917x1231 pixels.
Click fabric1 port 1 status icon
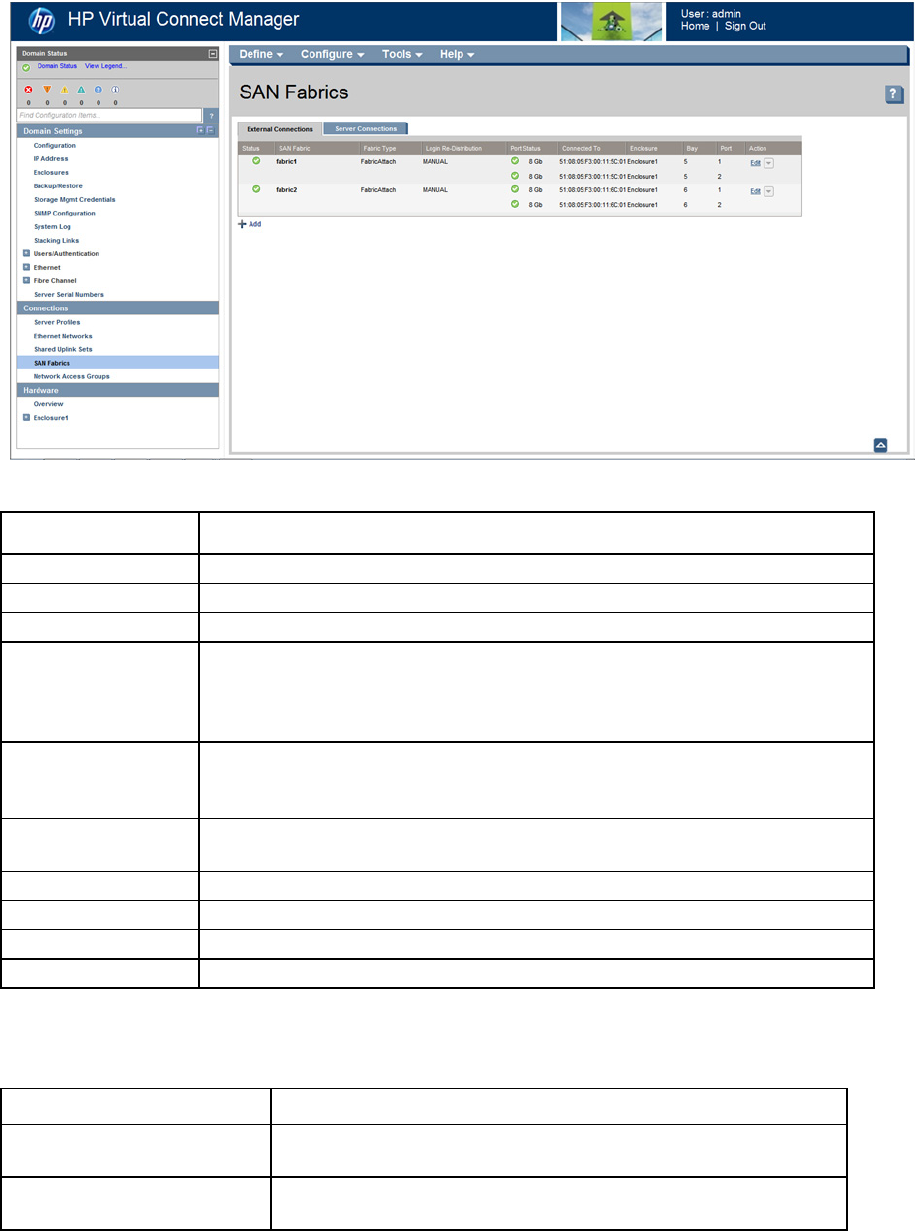[x=515, y=160]
